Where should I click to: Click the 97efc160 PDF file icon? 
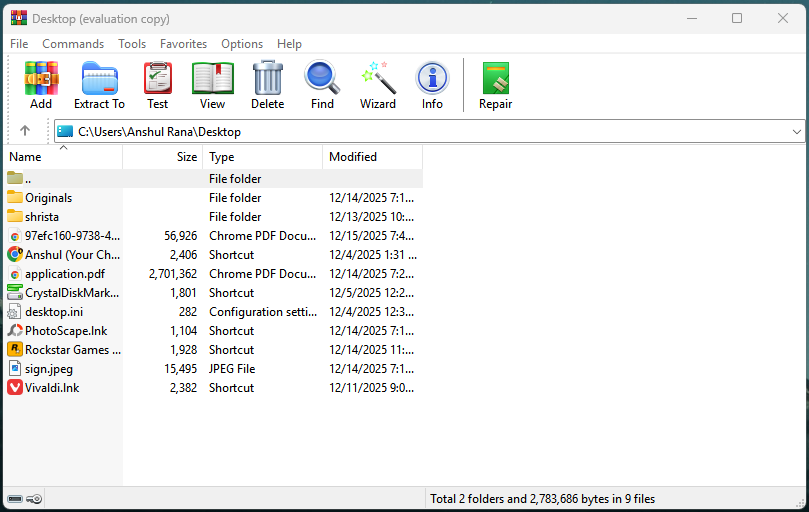(15, 236)
